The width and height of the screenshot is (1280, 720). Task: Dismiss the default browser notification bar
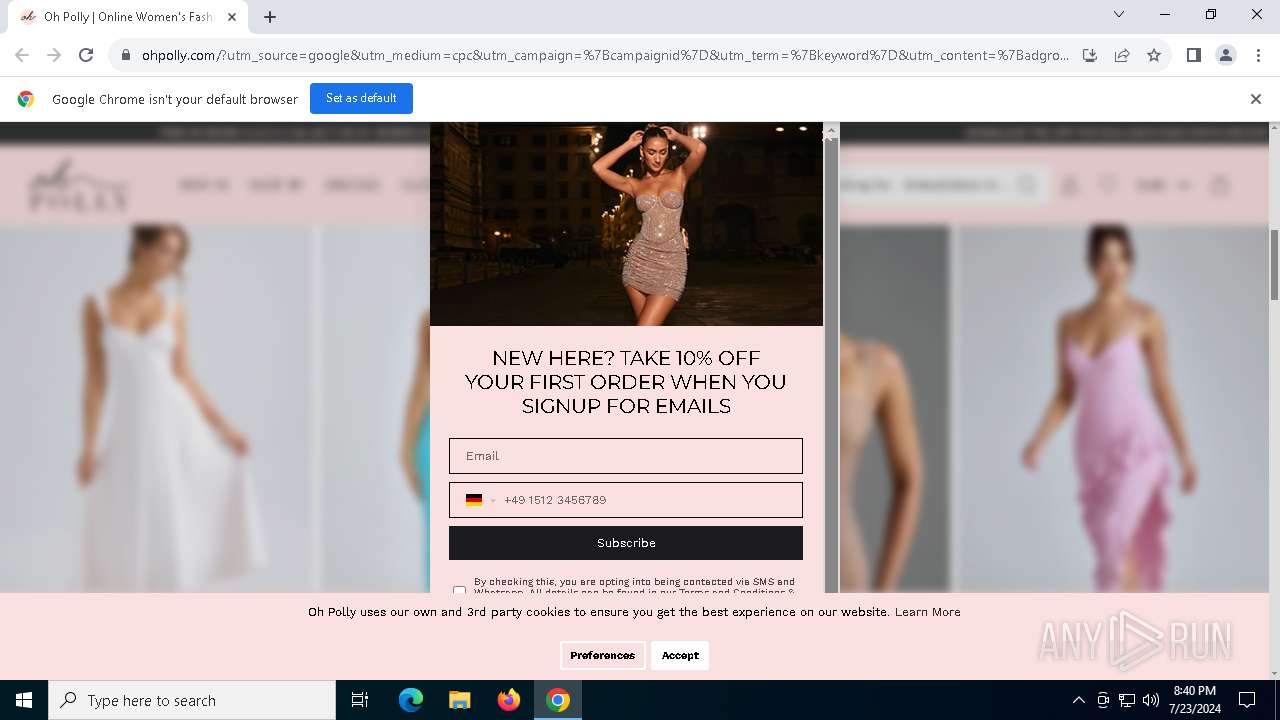tap(1256, 99)
